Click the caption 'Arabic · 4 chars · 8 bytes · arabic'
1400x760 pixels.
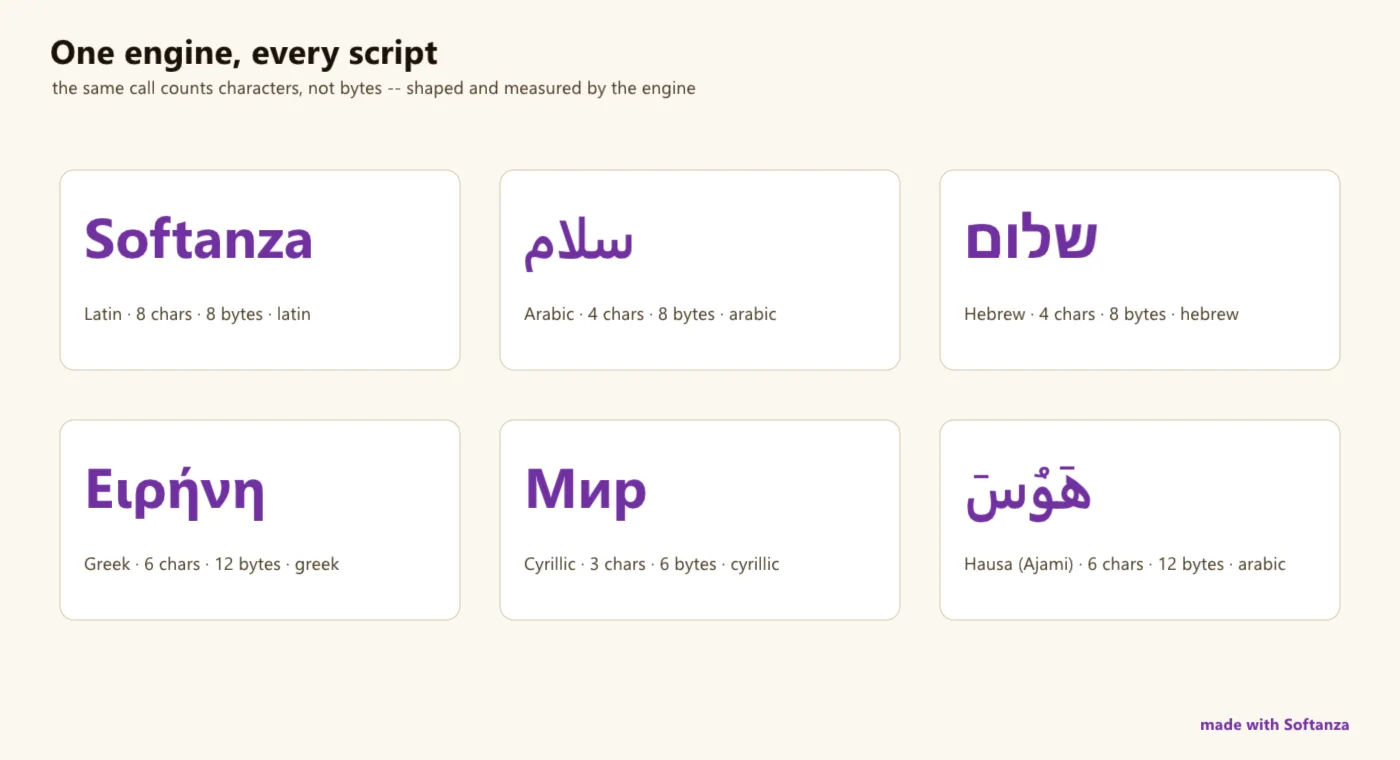[650, 314]
